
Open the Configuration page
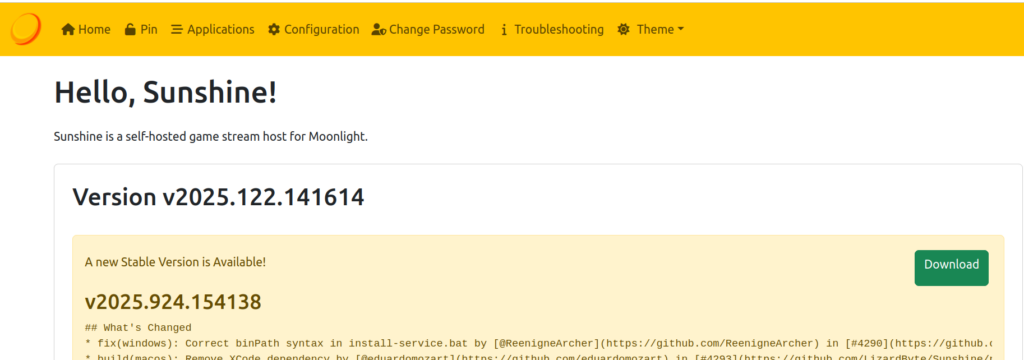tap(313, 29)
